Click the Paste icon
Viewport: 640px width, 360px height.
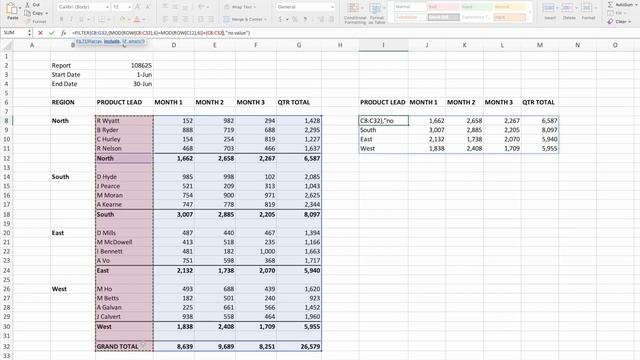coord(12,9)
